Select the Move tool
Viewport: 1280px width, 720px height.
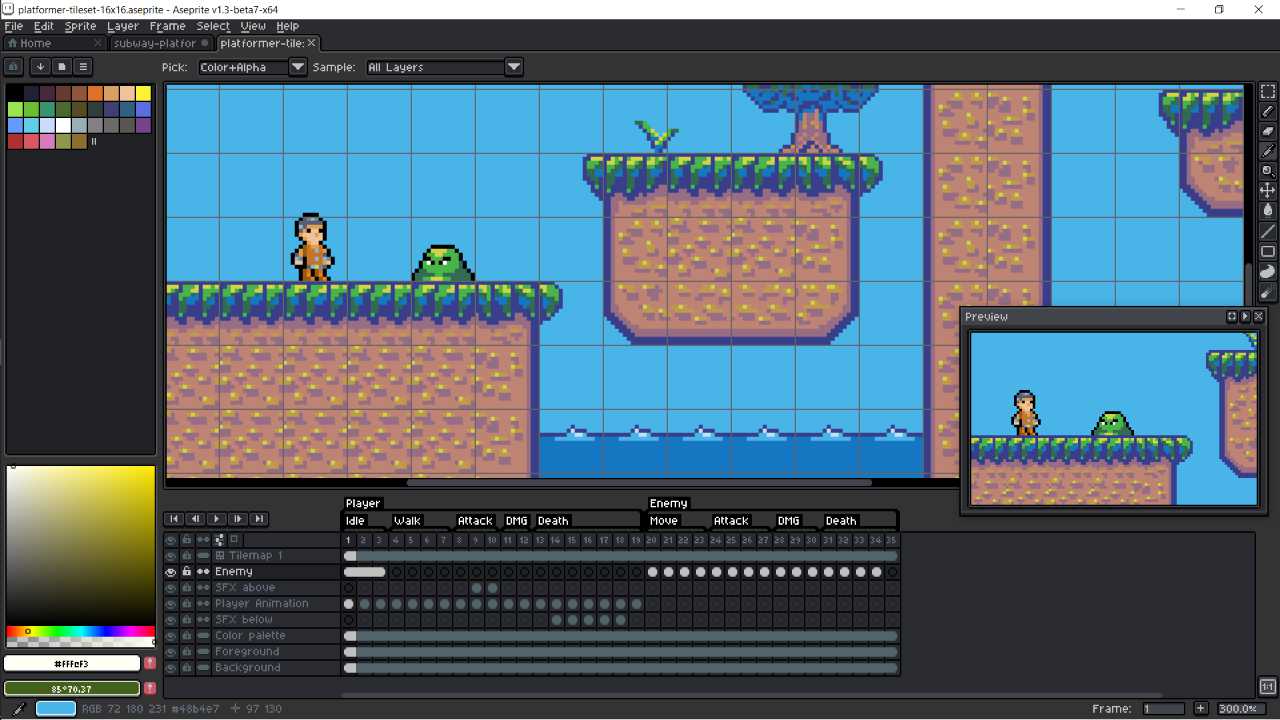click(1268, 190)
